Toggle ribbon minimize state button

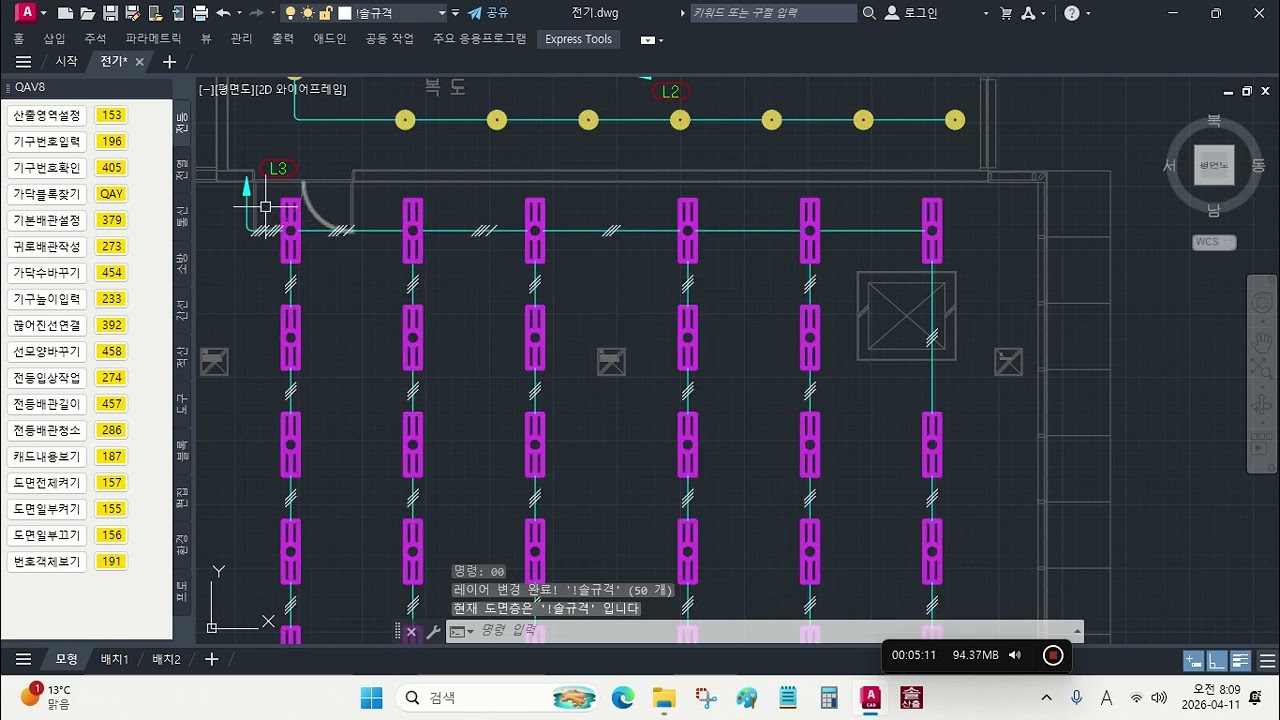pyautogui.click(x=647, y=40)
